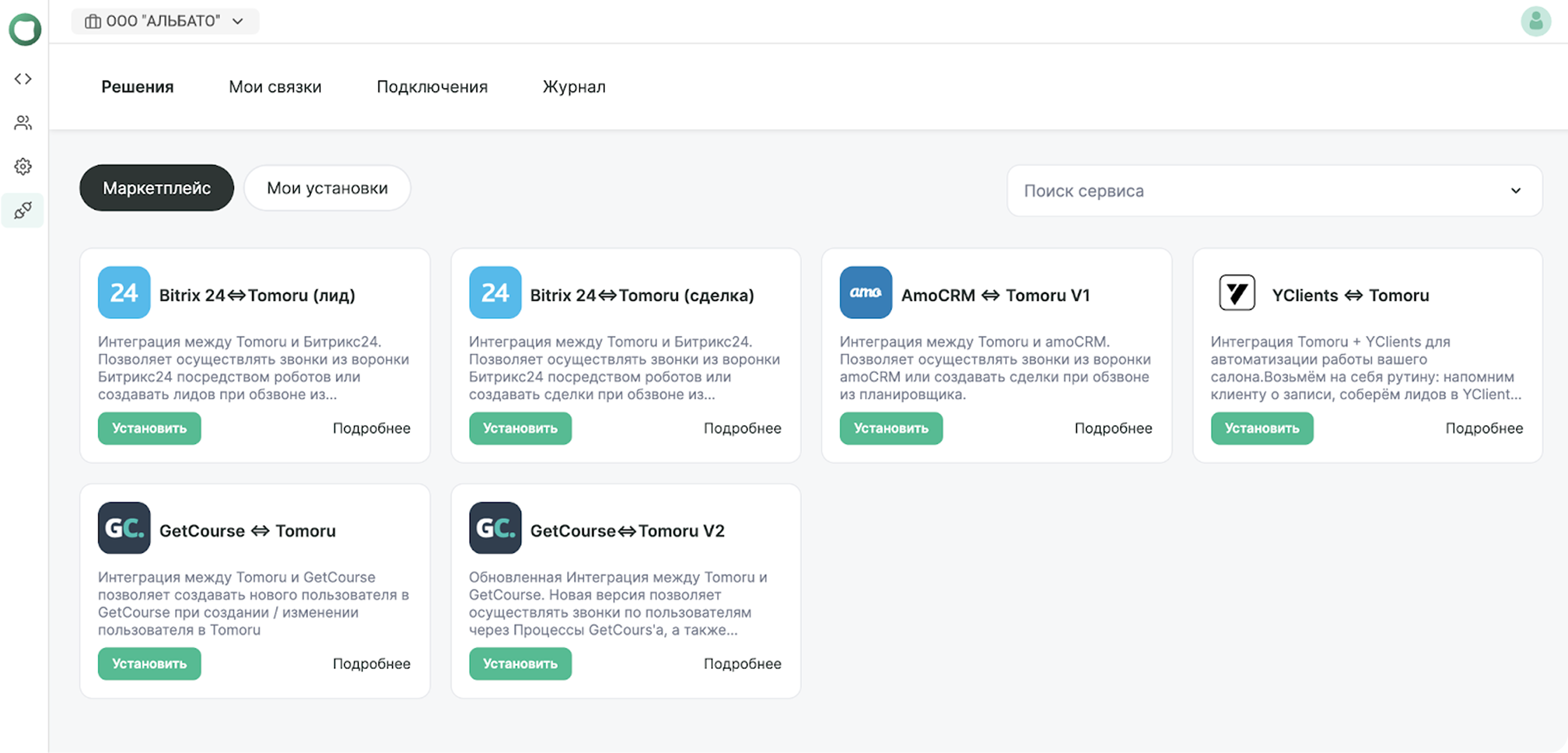Open Подробнее for YClients Tomoru
Screen dimensions: 1568x753
[x=1484, y=428]
